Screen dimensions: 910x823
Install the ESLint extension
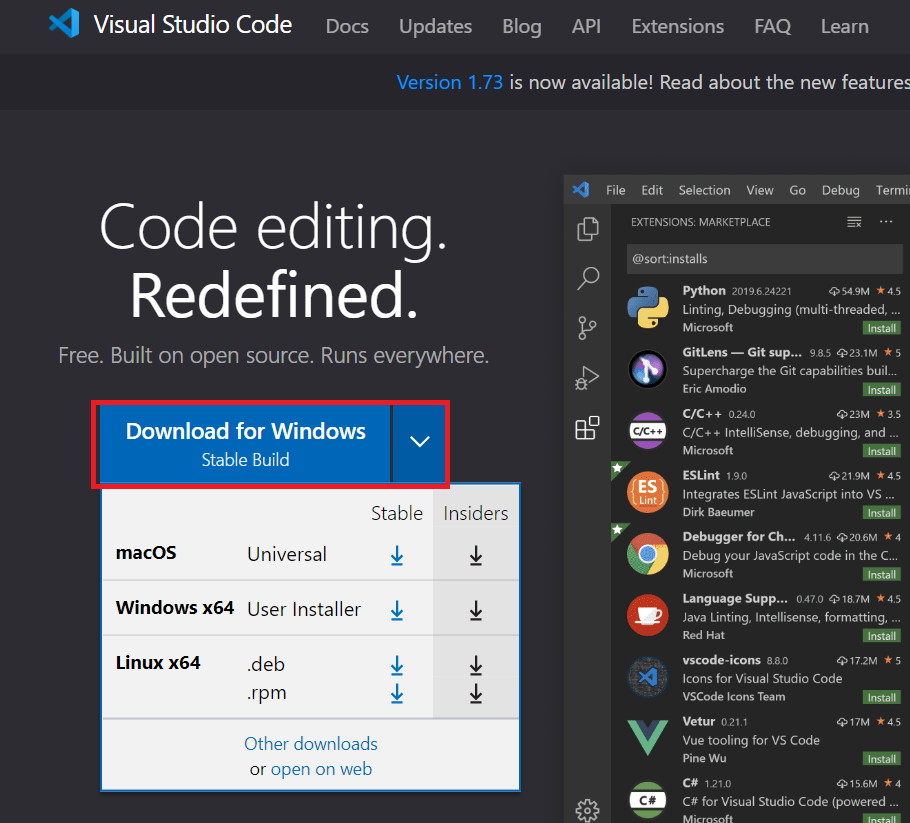(x=882, y=513)
